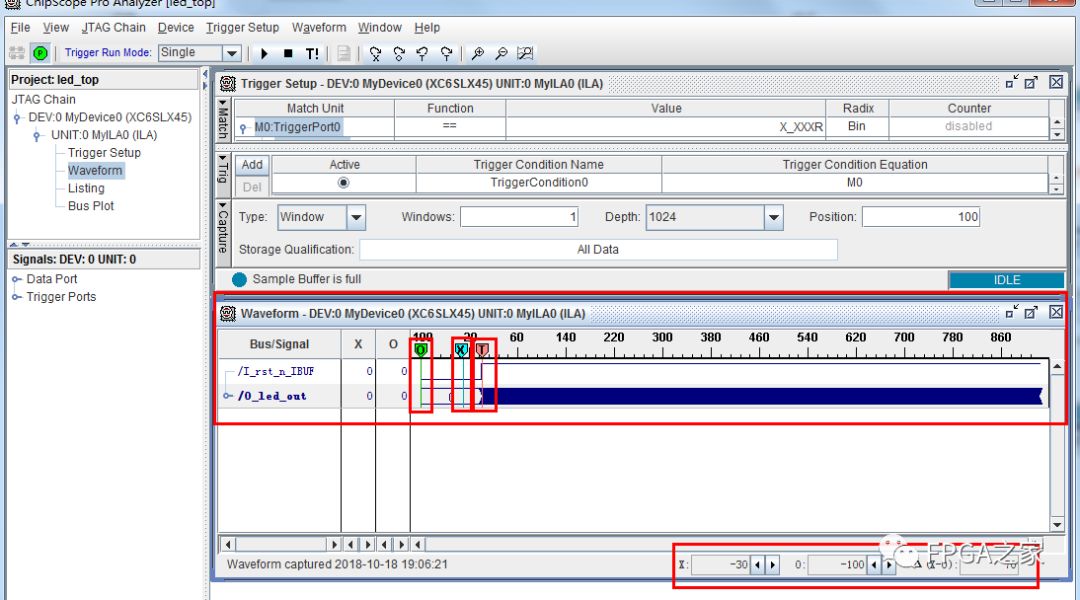This screenshot has height=600, width=1080.
Task: Click the green P program device icon
Action: pyautogui.click(x=41, y=53)
